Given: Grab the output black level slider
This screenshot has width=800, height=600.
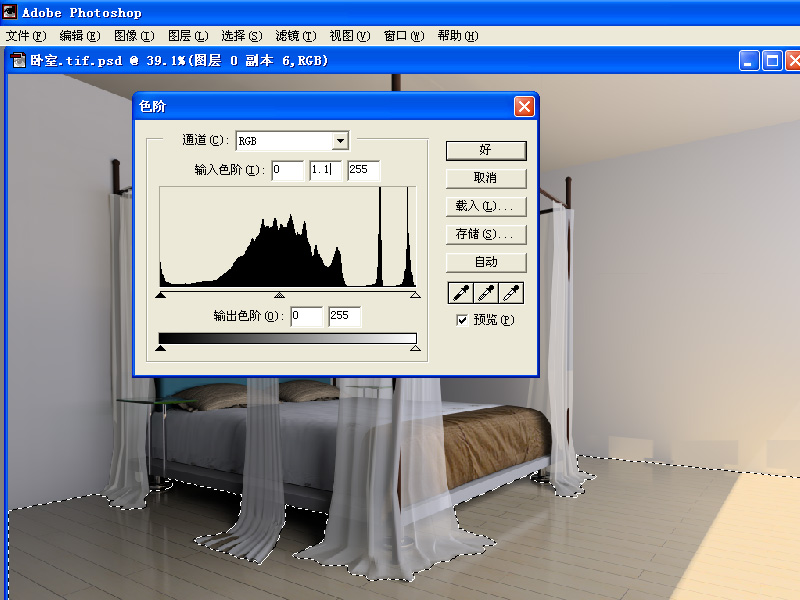Looking at the screenshot, I should 161,348.
